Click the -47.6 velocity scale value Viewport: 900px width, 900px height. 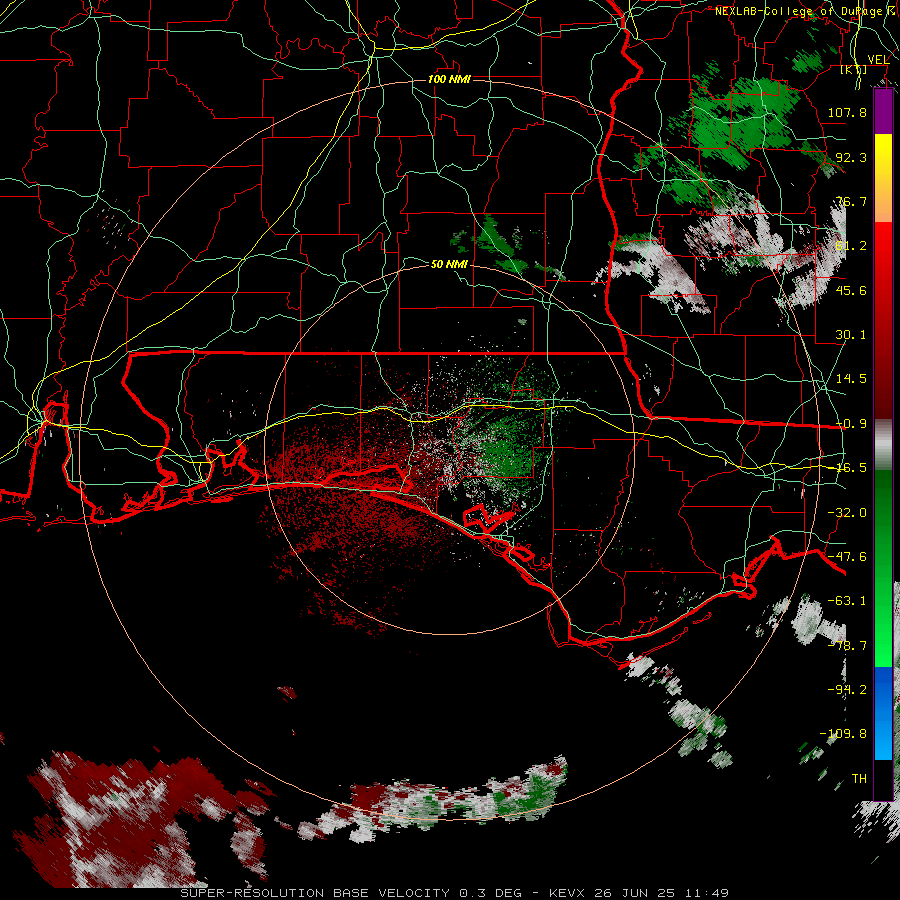click(x=847, y=557)
